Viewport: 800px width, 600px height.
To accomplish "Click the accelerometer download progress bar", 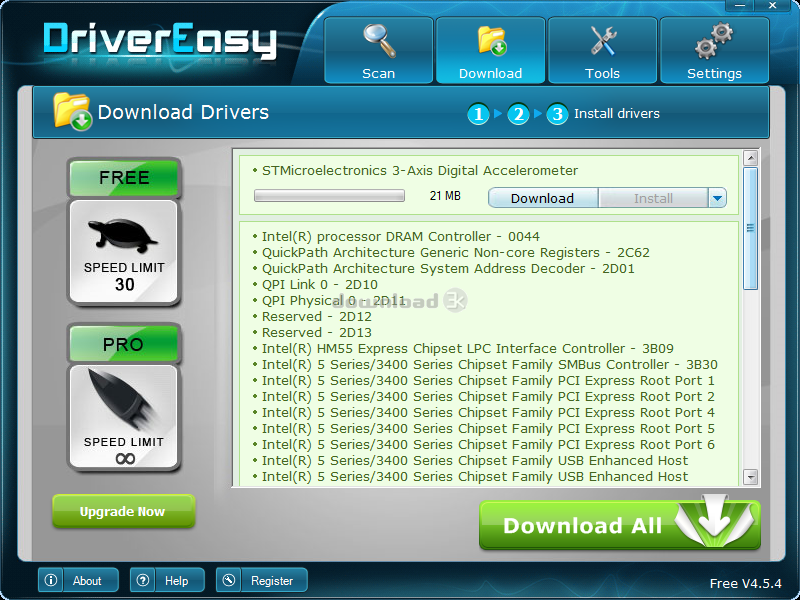I will tap(329, 196).
